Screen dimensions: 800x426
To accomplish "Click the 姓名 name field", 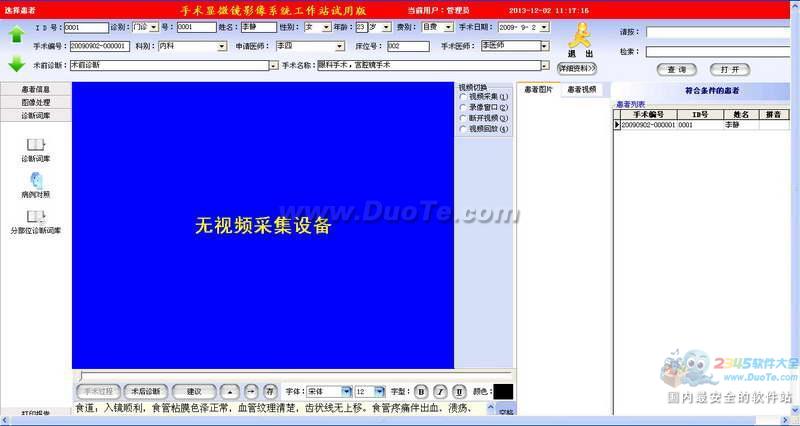I will tap(259, 27).
